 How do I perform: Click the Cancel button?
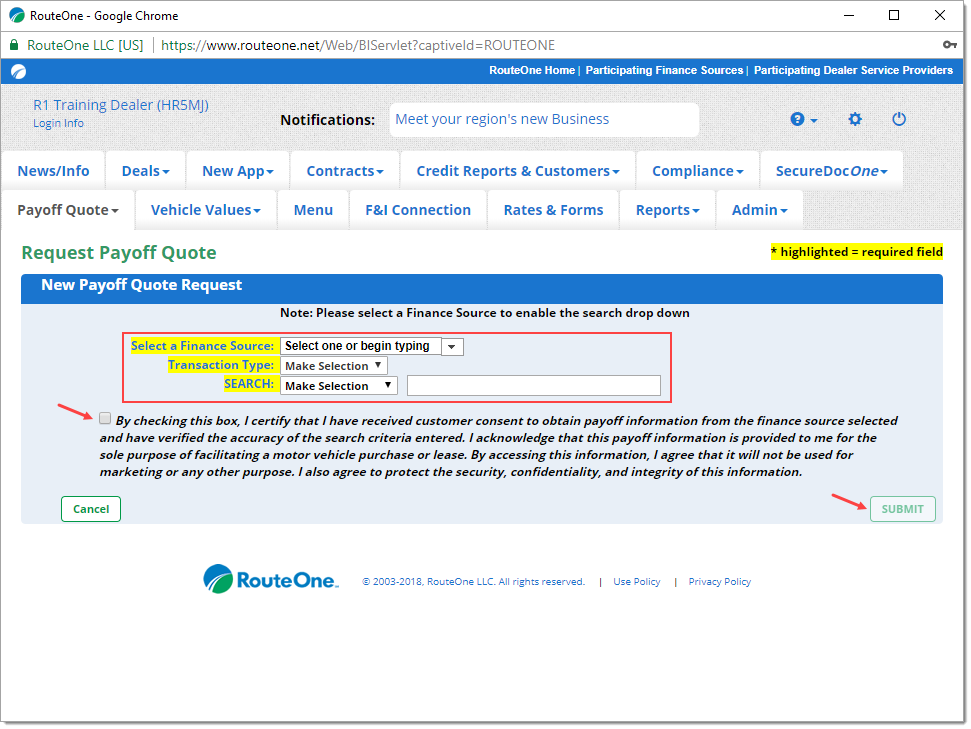click(x=91, y=509)
